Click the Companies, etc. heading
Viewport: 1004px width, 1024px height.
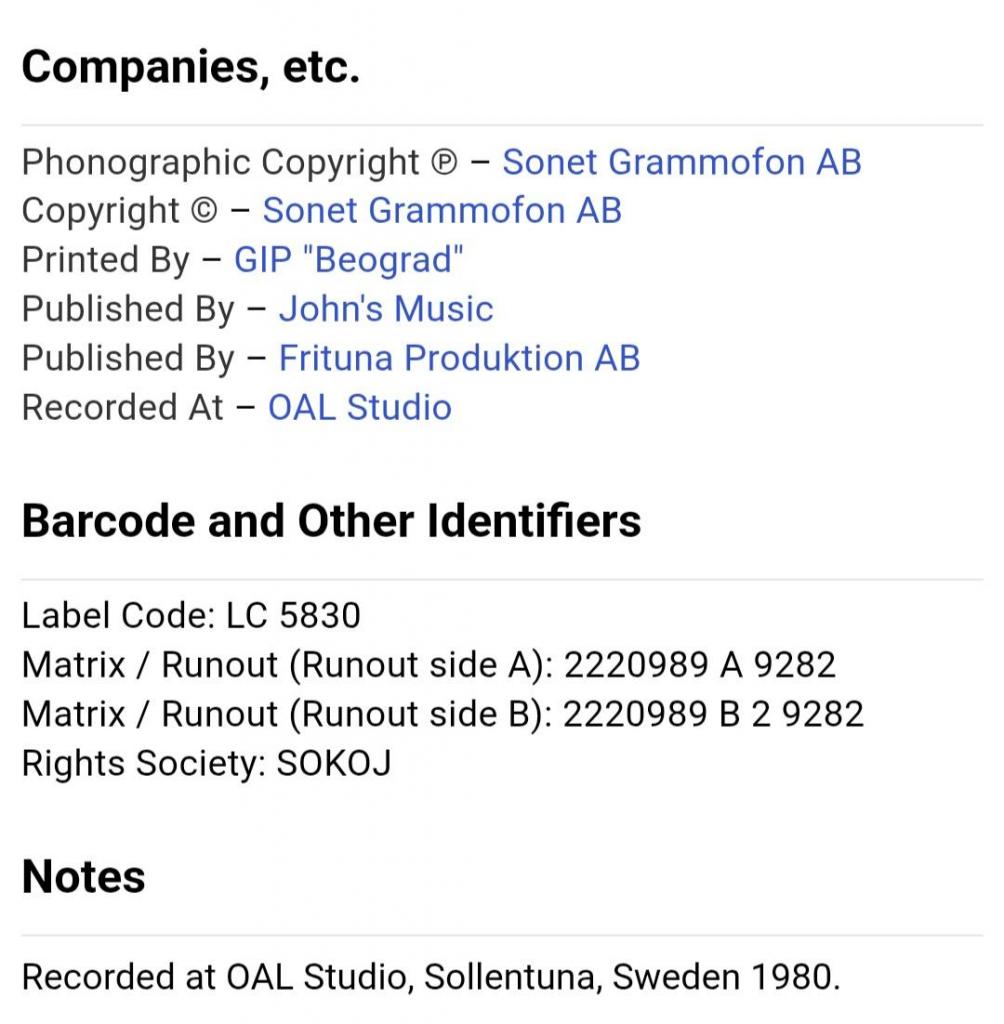click(190, 67)
